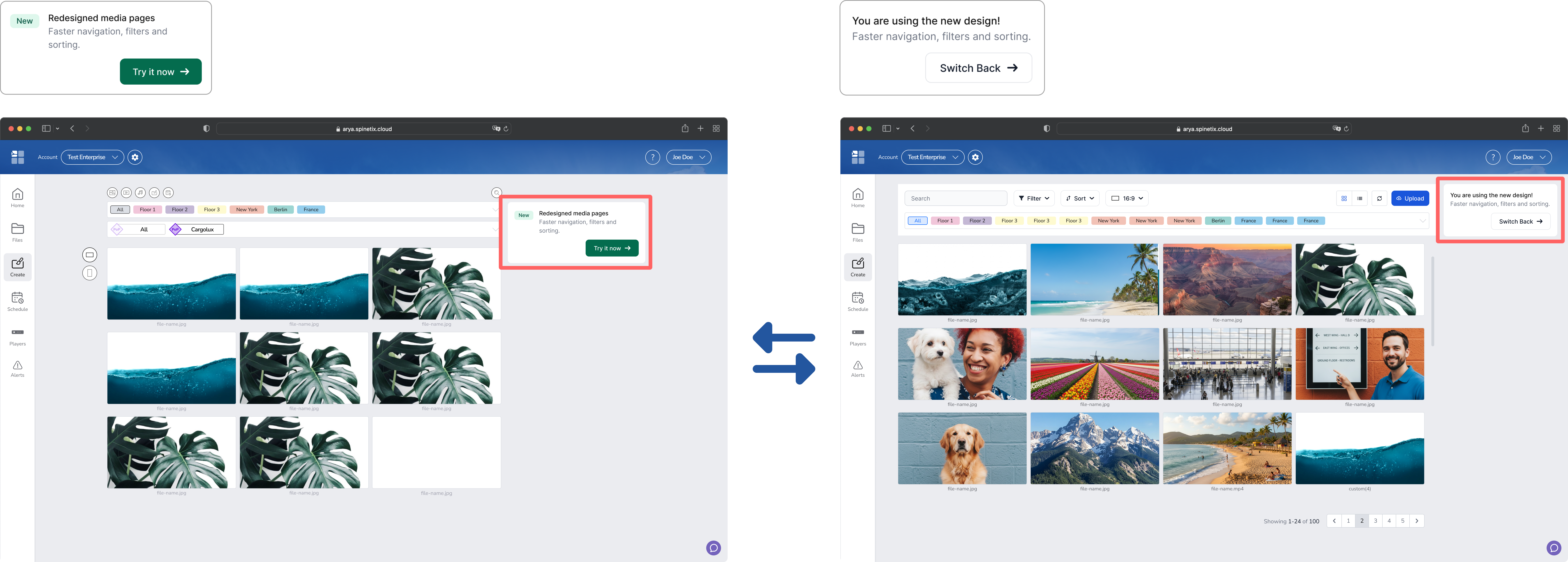The width and height of the screenshot is (1568, 562).
Task: Open the Sort dropdown
Action: point(1080,198)
